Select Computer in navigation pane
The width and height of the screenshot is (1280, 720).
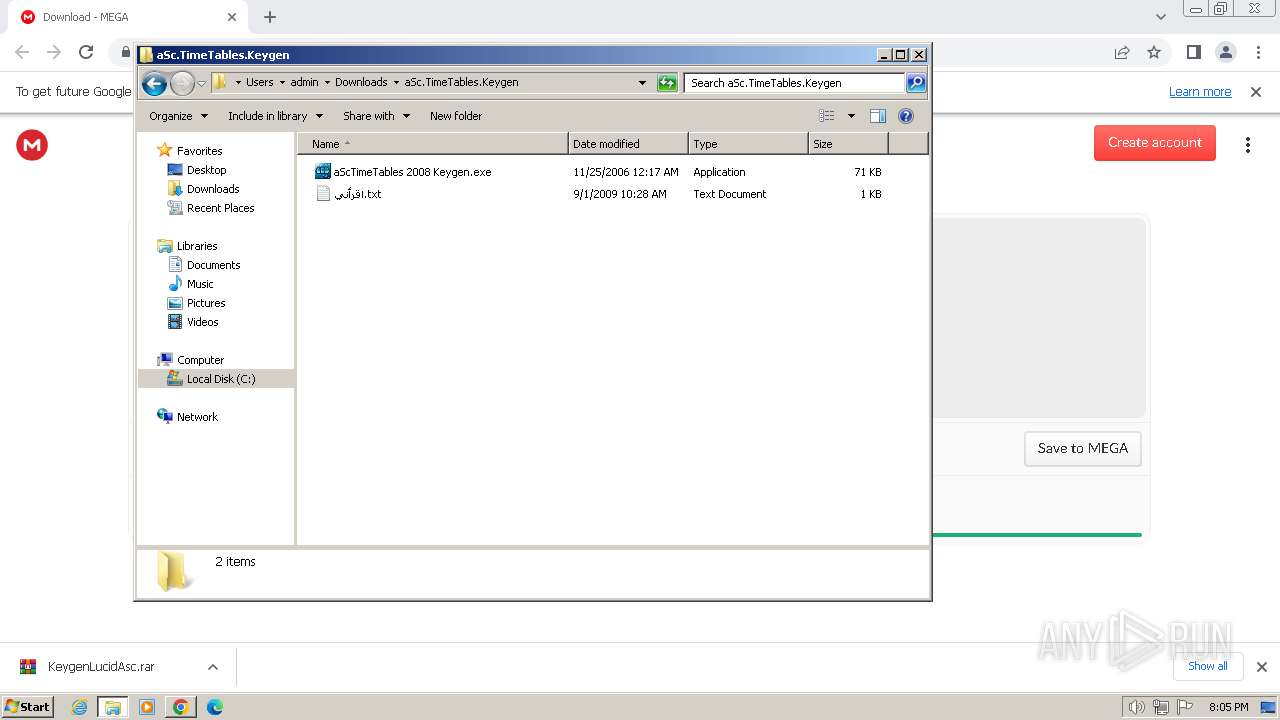200,360
